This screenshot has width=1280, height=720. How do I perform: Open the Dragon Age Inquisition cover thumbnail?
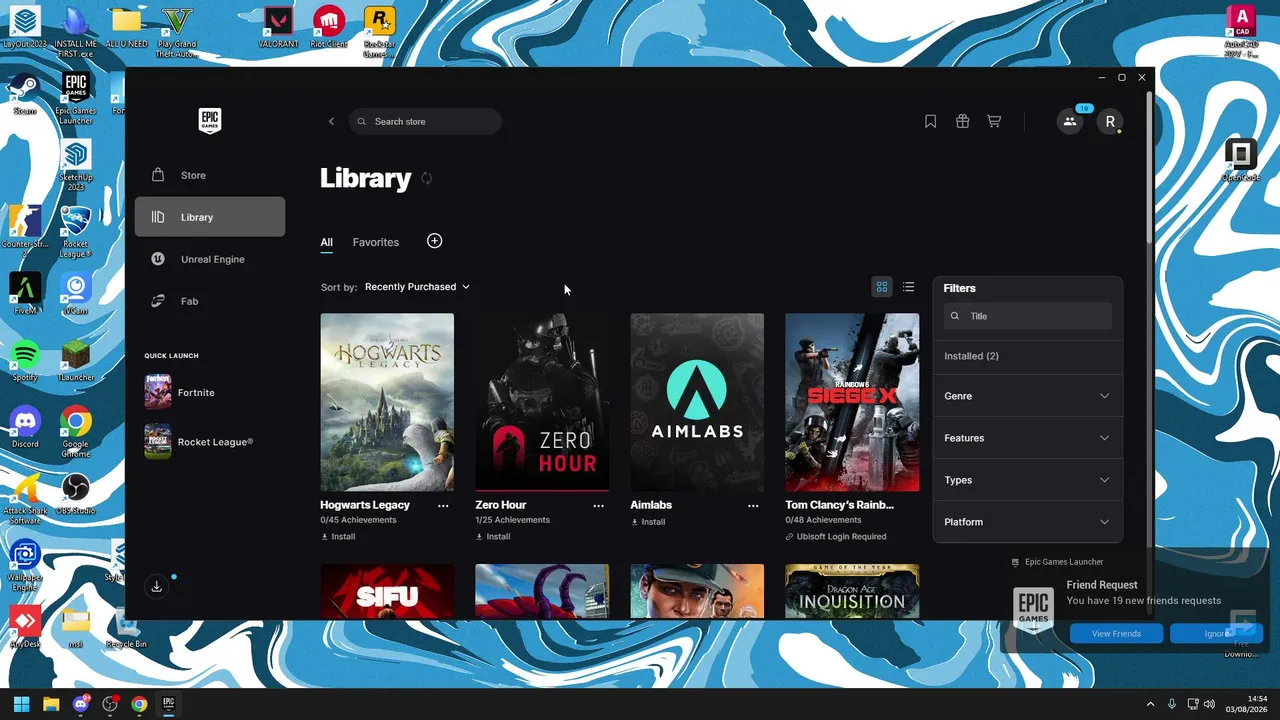pyautogui.click(x=852, y=591)
